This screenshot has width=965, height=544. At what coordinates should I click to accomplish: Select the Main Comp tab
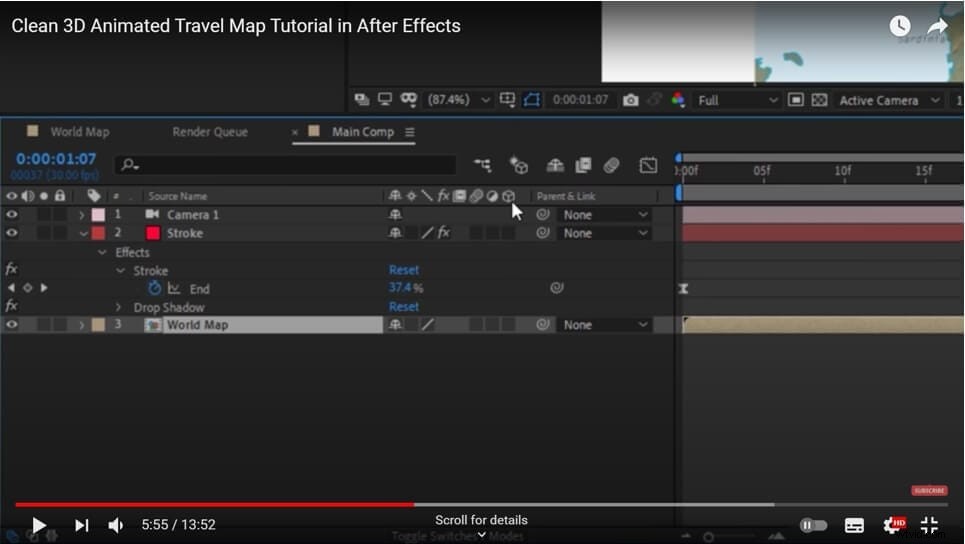coord(362,132)
